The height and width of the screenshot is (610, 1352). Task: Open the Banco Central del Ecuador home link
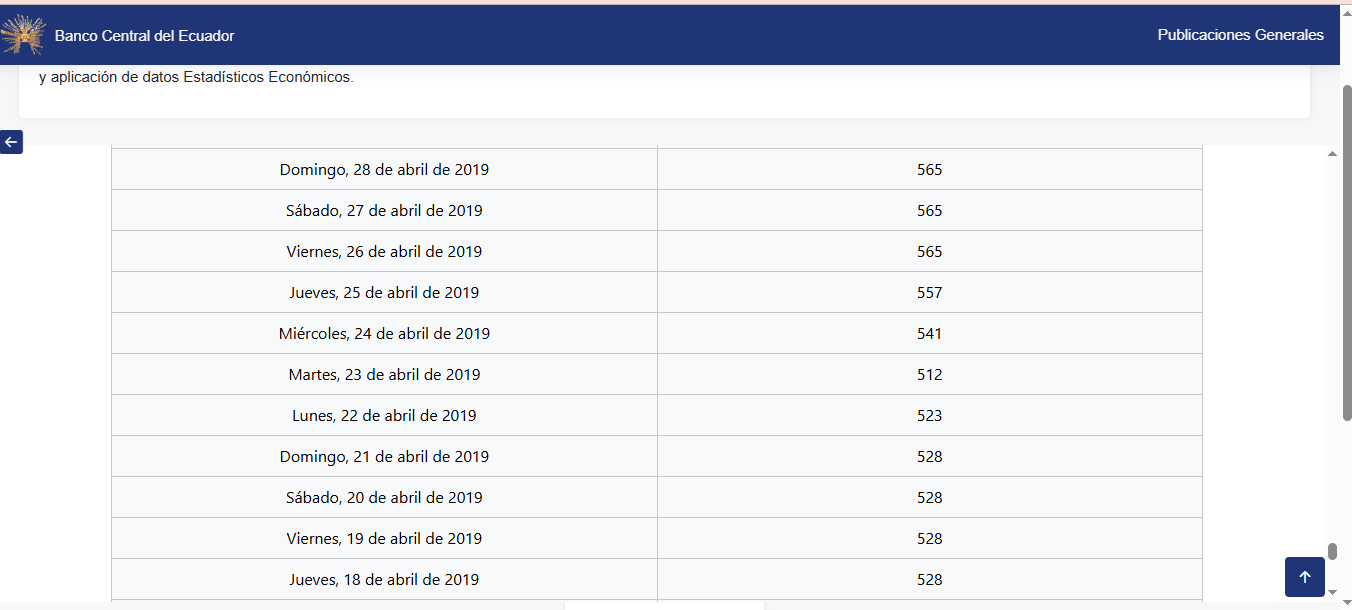144,36
